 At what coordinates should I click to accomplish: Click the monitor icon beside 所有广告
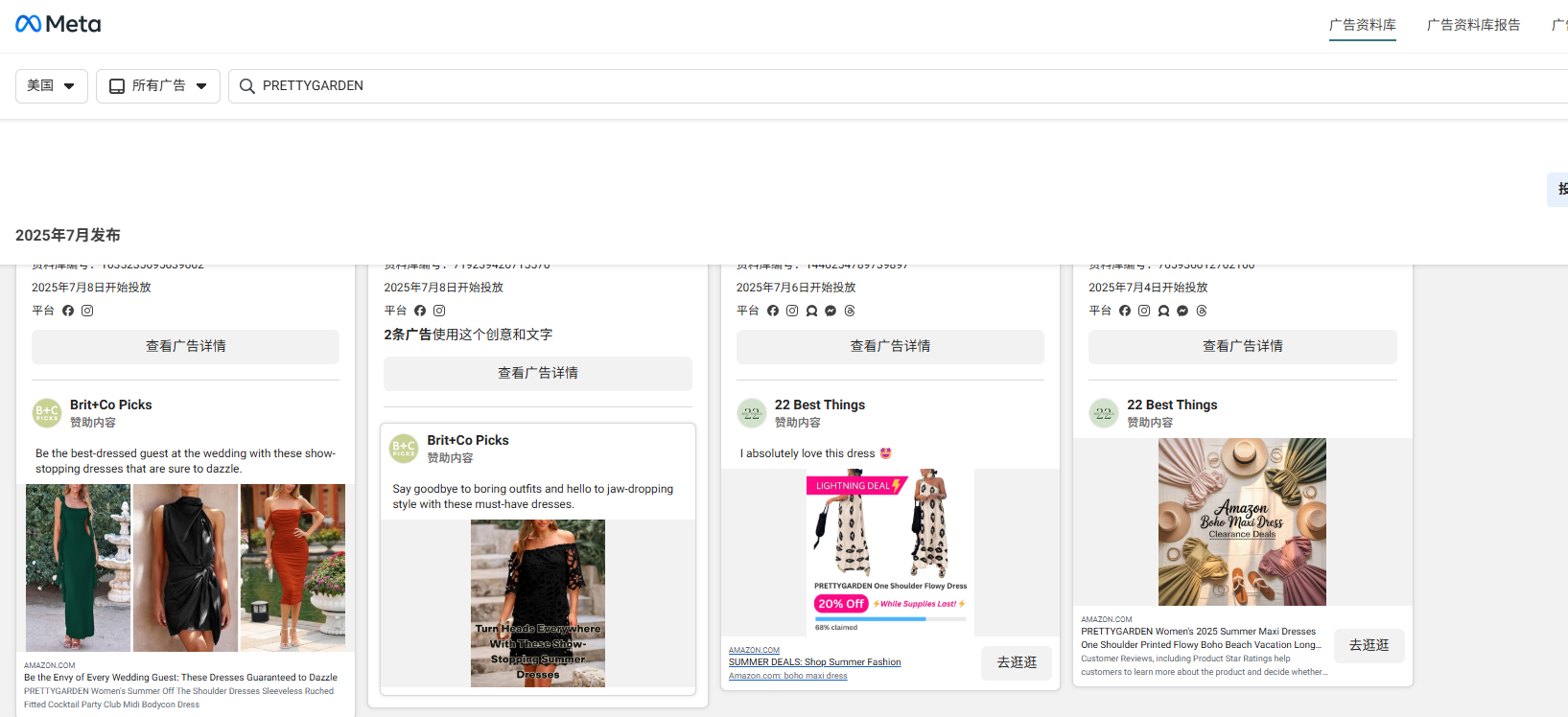point(117,86)
